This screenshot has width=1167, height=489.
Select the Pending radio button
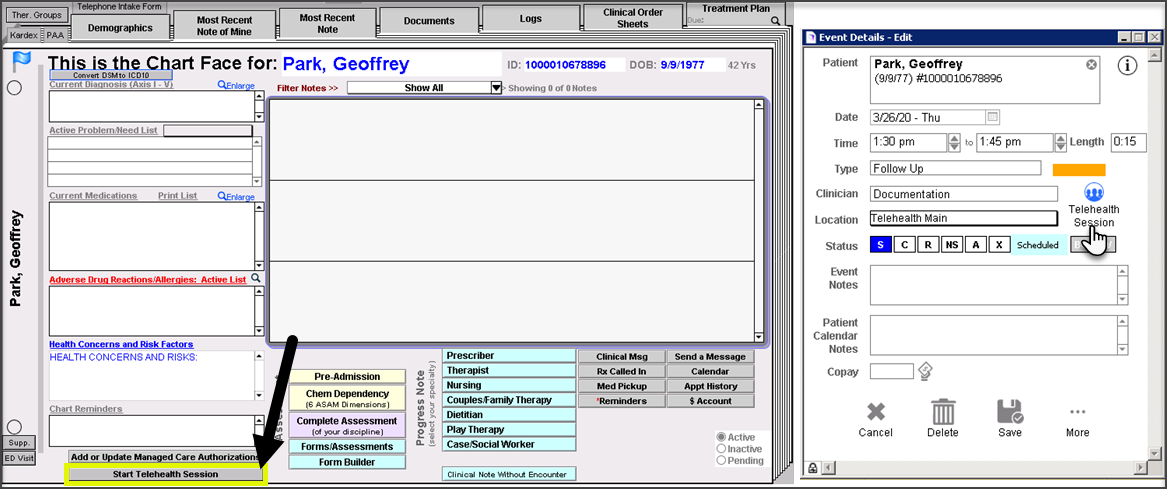(721, 461)
